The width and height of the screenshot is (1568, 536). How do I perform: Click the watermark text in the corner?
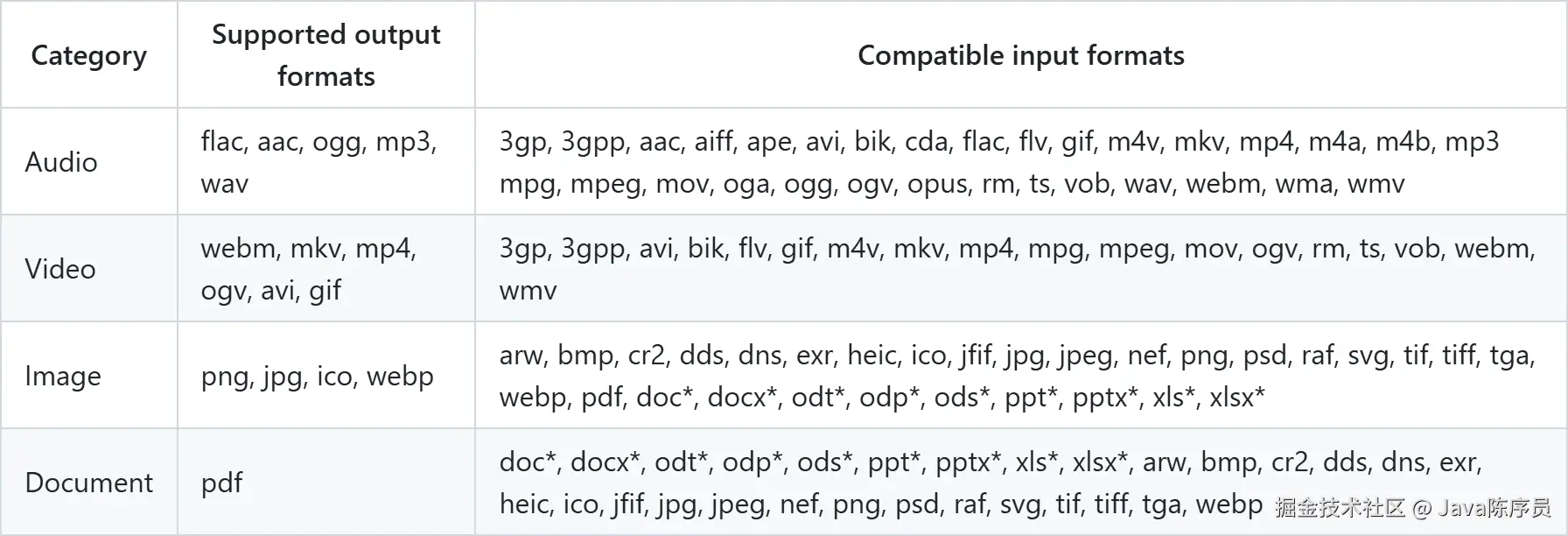[x=1412, y=507]
